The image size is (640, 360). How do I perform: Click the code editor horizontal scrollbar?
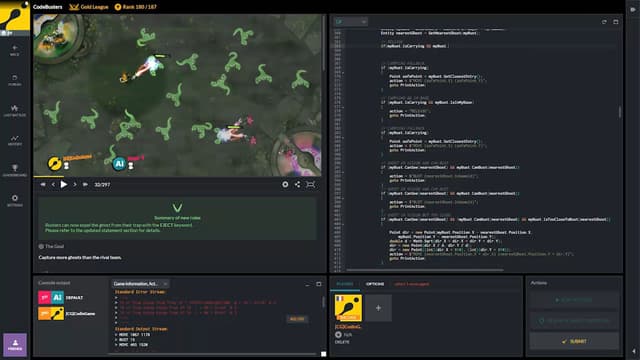coord(424,270)
